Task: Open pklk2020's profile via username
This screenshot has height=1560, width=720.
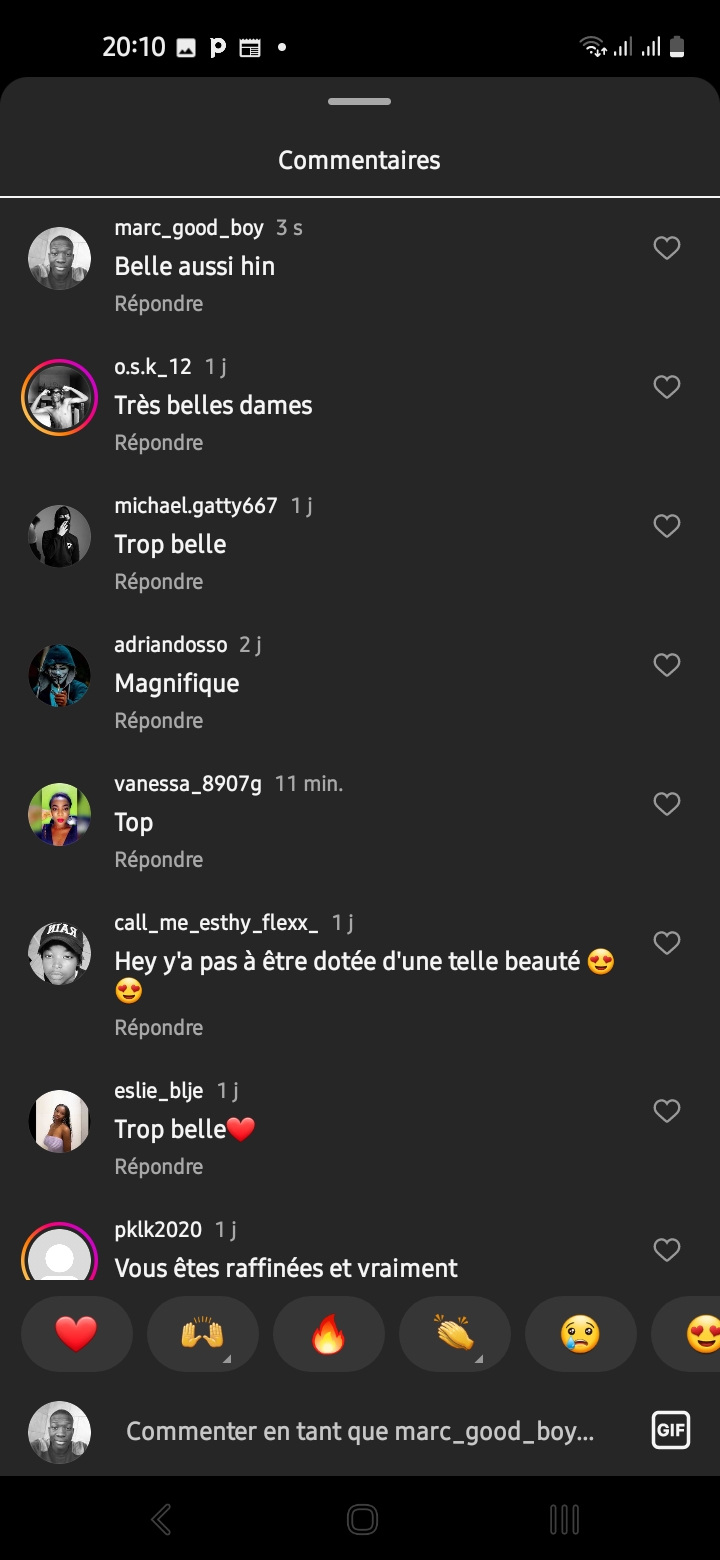Action: point(158,1230)
